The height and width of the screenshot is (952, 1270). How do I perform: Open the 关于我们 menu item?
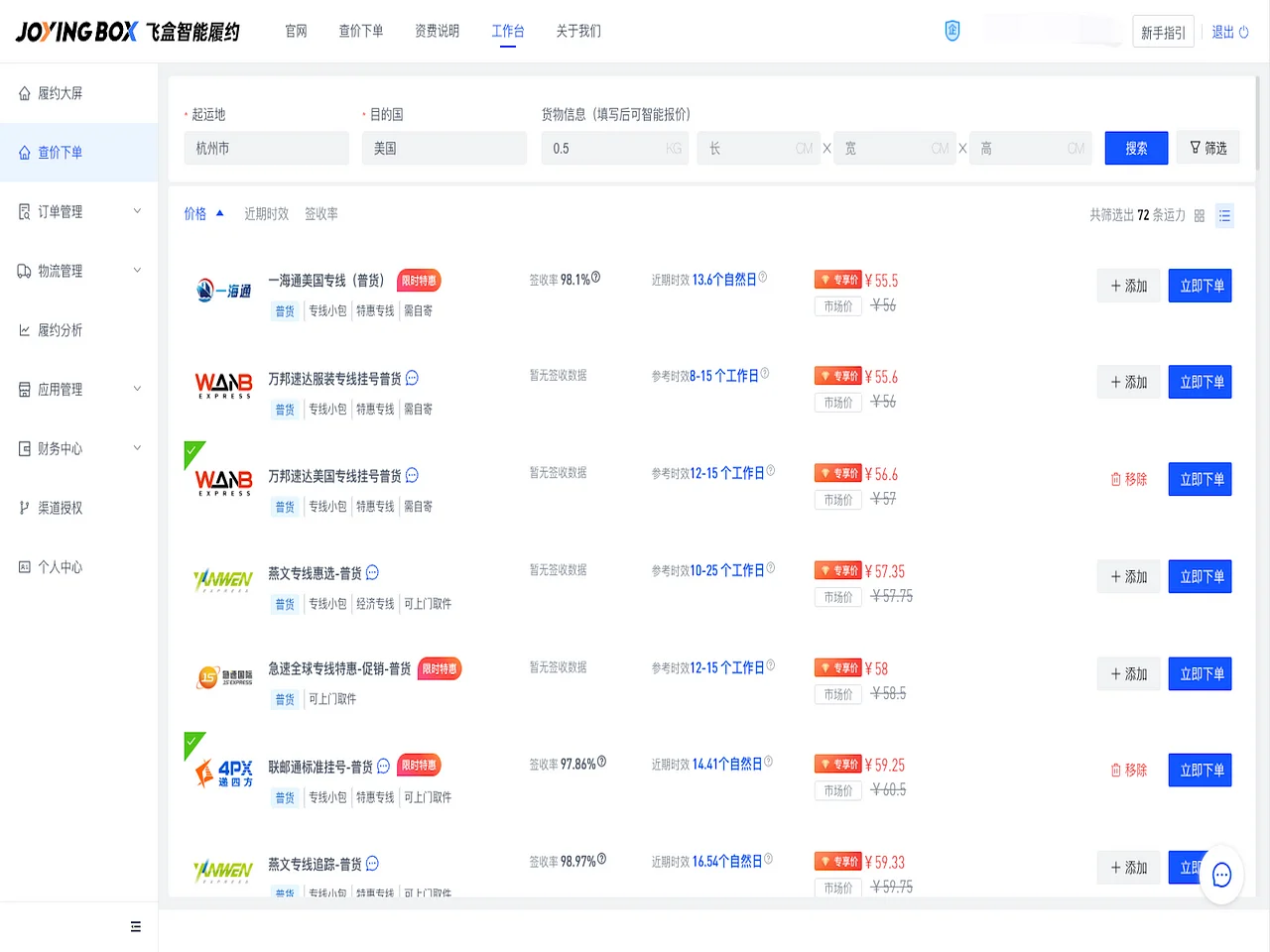click(578, 31)
